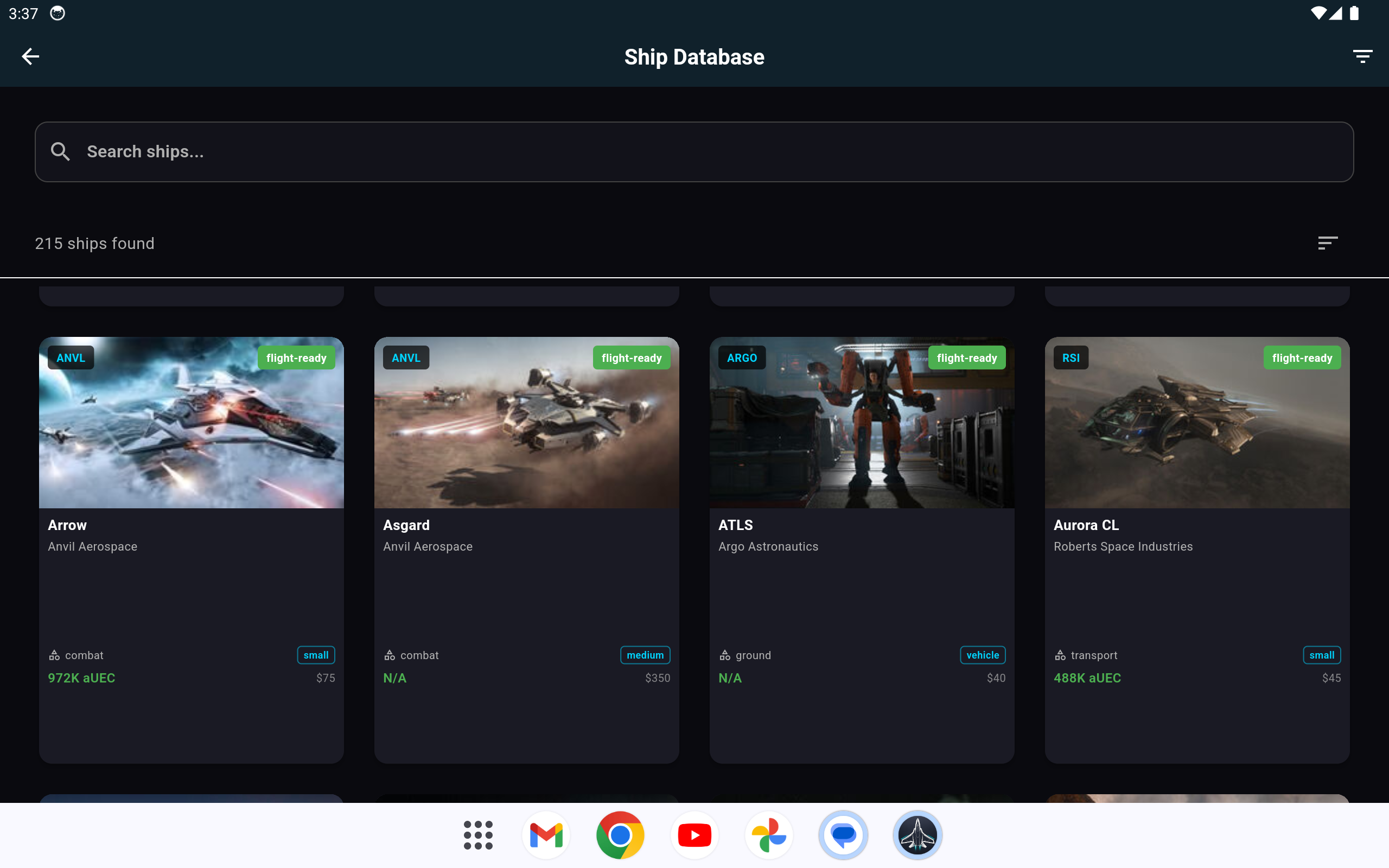The image size is (1389, 868).
Task: Select the Arrow ship name
Action: (67, 525)
